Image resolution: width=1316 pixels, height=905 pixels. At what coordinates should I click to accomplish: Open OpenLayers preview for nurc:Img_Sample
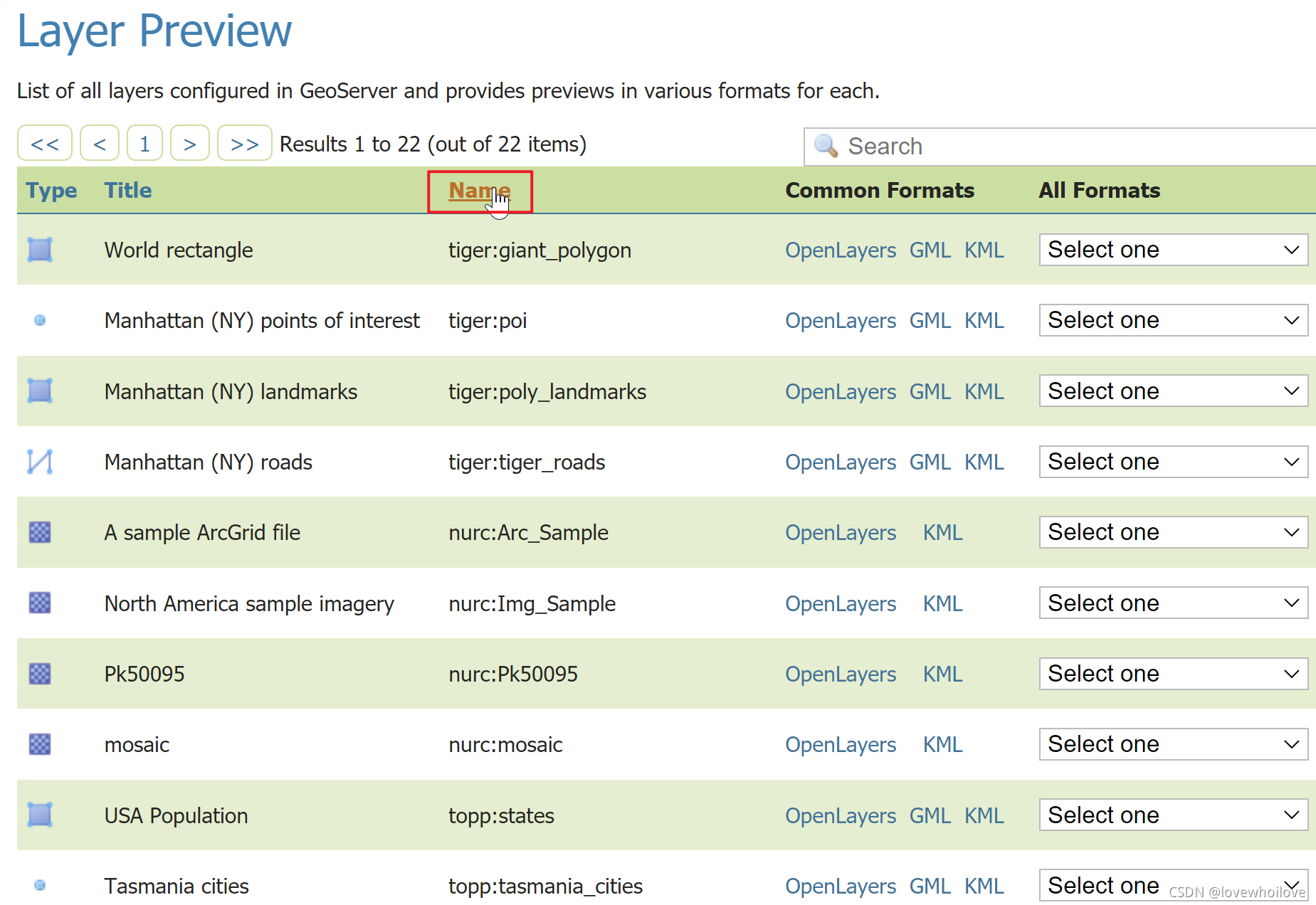841,603
